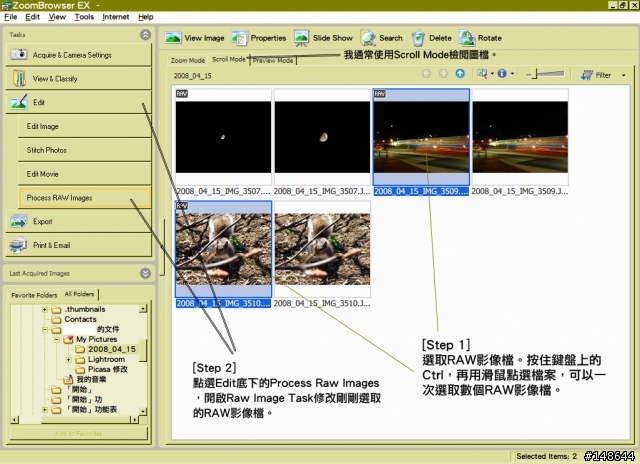Expand the Last Acquired Images panel
Viewport: 640px width, 464px height.
[145, 273]
